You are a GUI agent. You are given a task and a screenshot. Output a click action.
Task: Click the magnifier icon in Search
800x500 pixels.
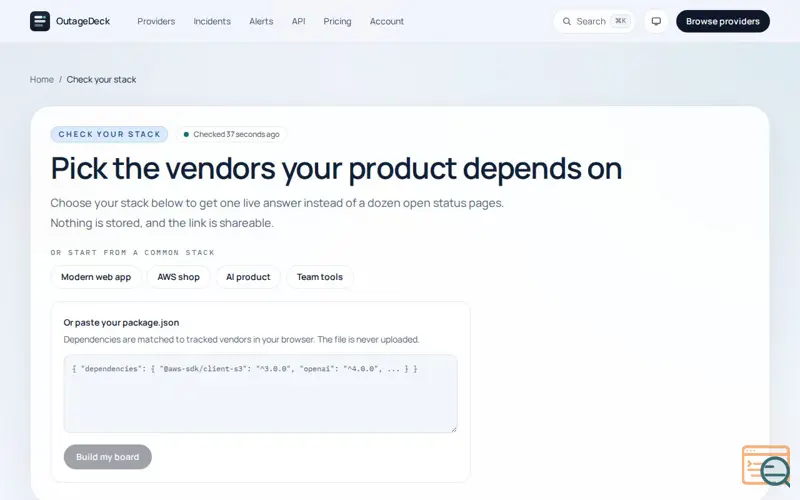(x=566, y=21)
